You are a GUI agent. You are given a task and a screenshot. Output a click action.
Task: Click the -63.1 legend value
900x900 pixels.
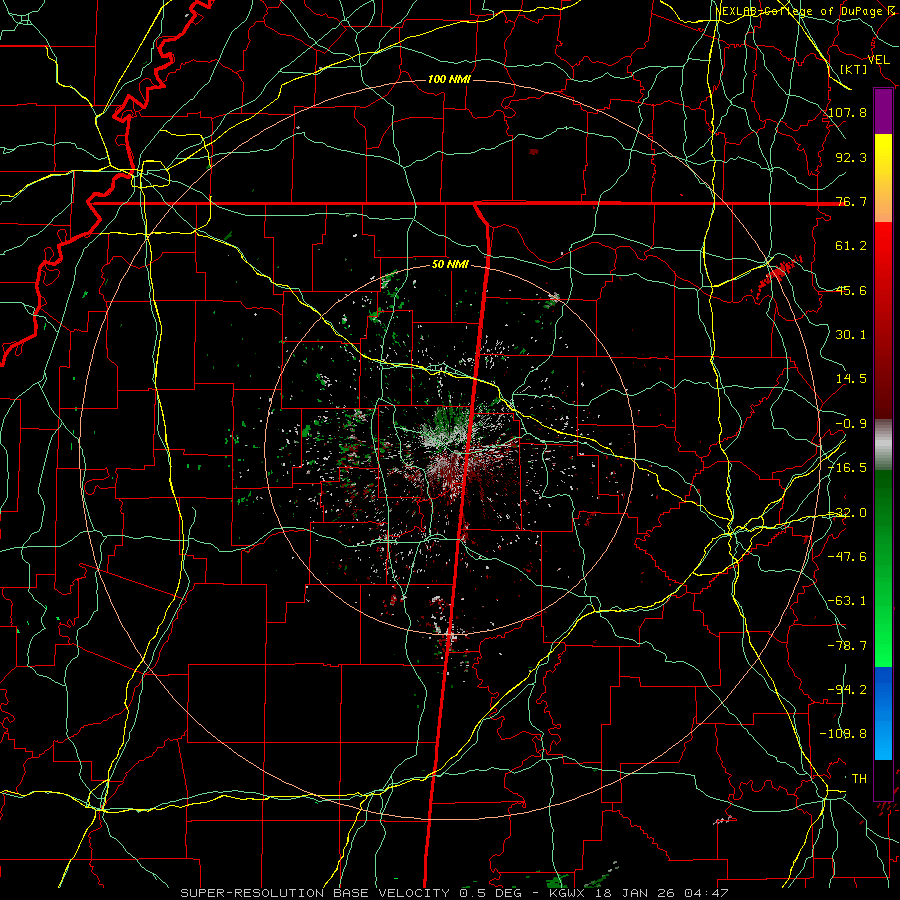(848, 601)
